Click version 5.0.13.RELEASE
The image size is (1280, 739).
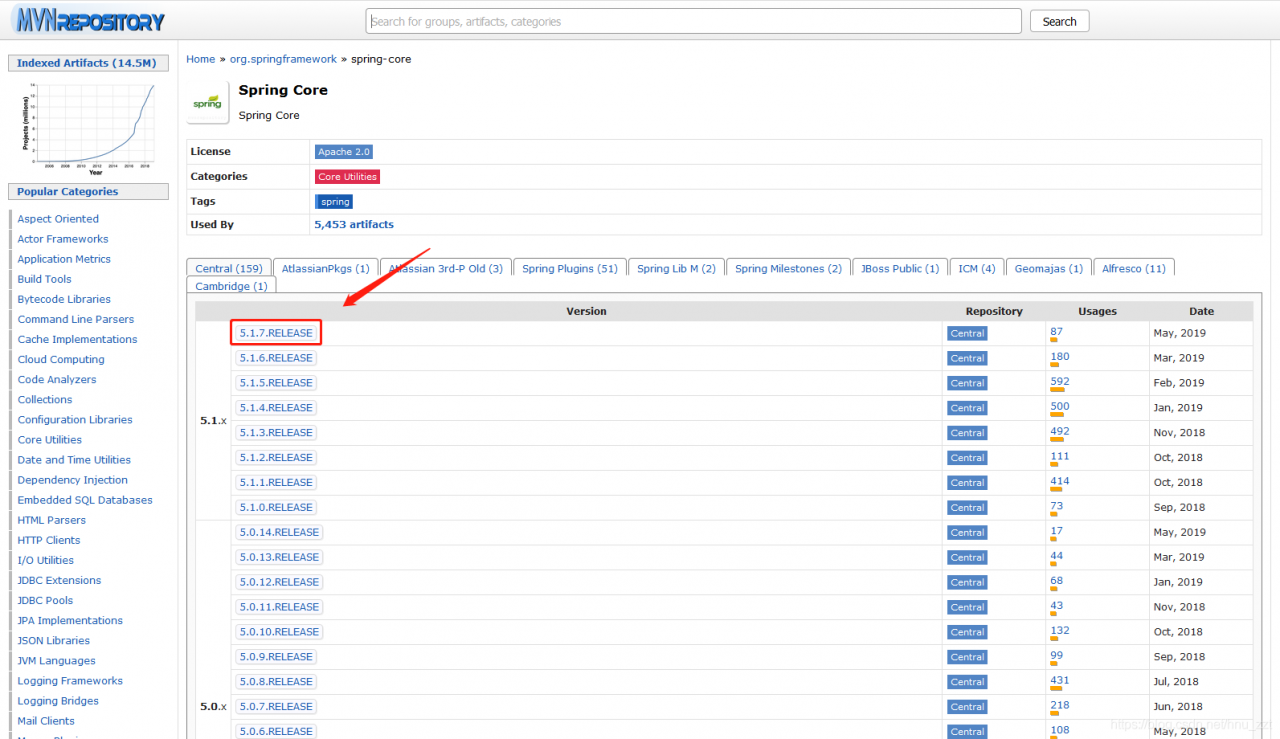click(279, 558)
